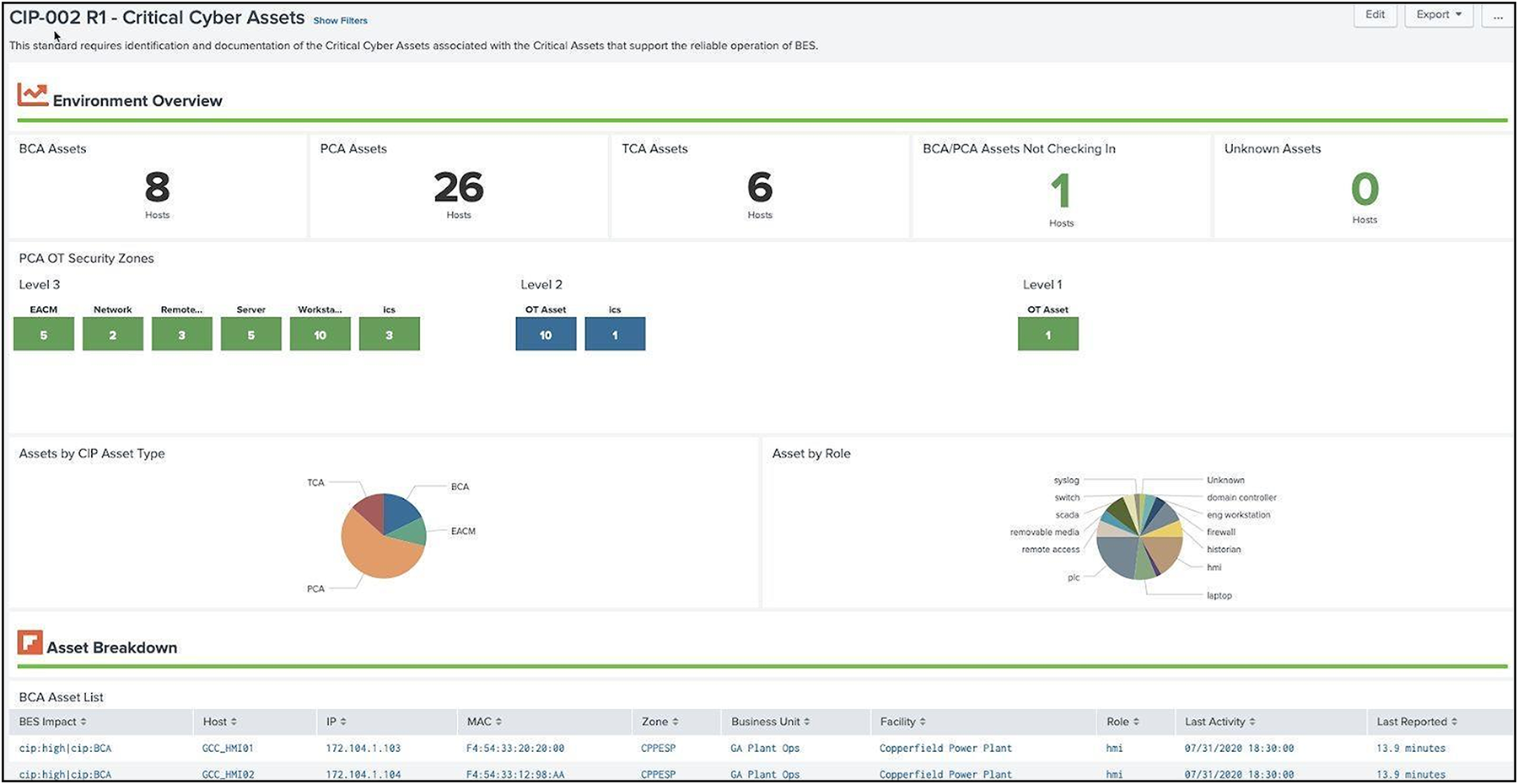
Task: Select the Level 3 Workstation tile
Action: (x=320, y=334)
